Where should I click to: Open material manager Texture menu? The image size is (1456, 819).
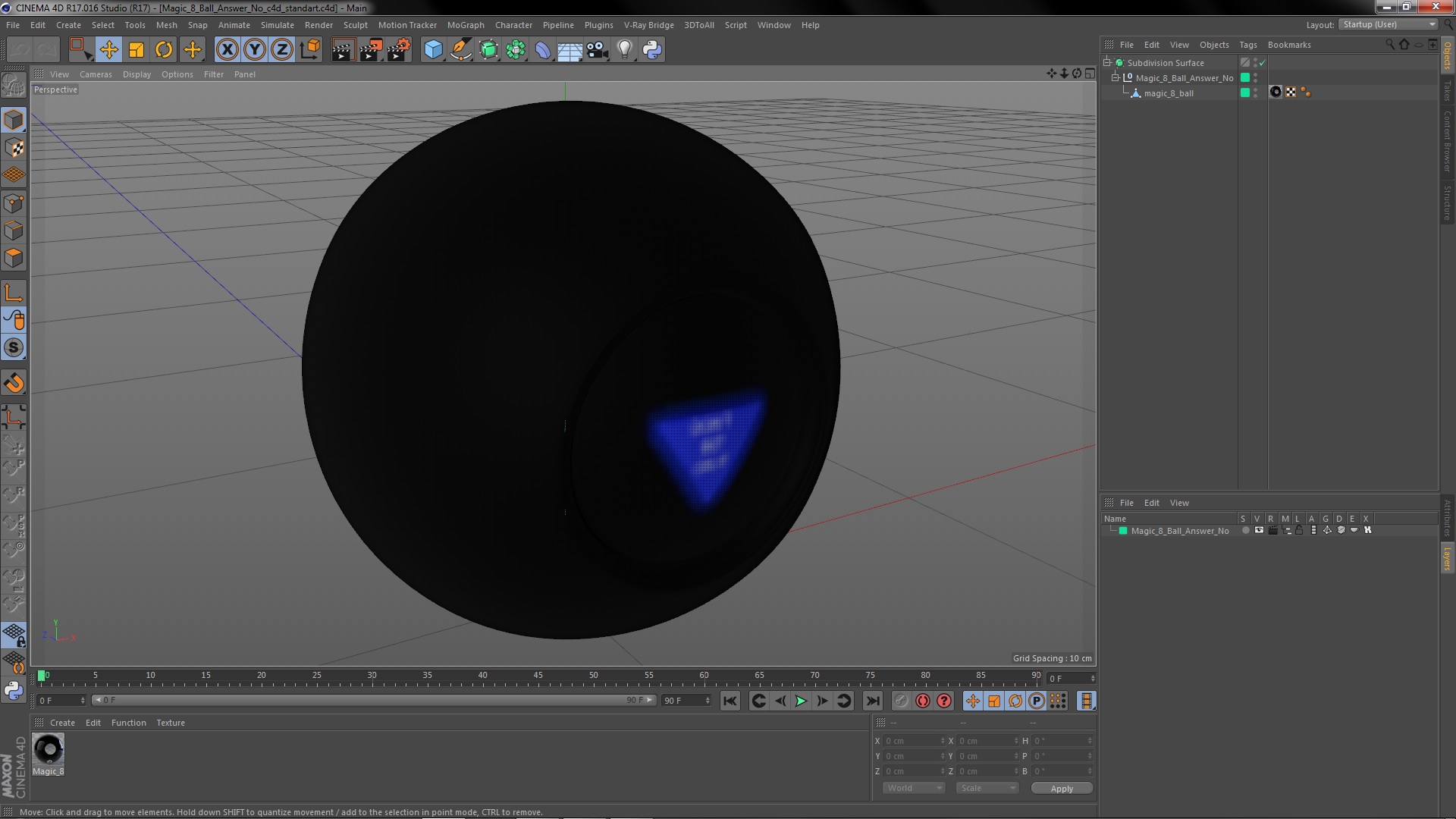point(171,723)
